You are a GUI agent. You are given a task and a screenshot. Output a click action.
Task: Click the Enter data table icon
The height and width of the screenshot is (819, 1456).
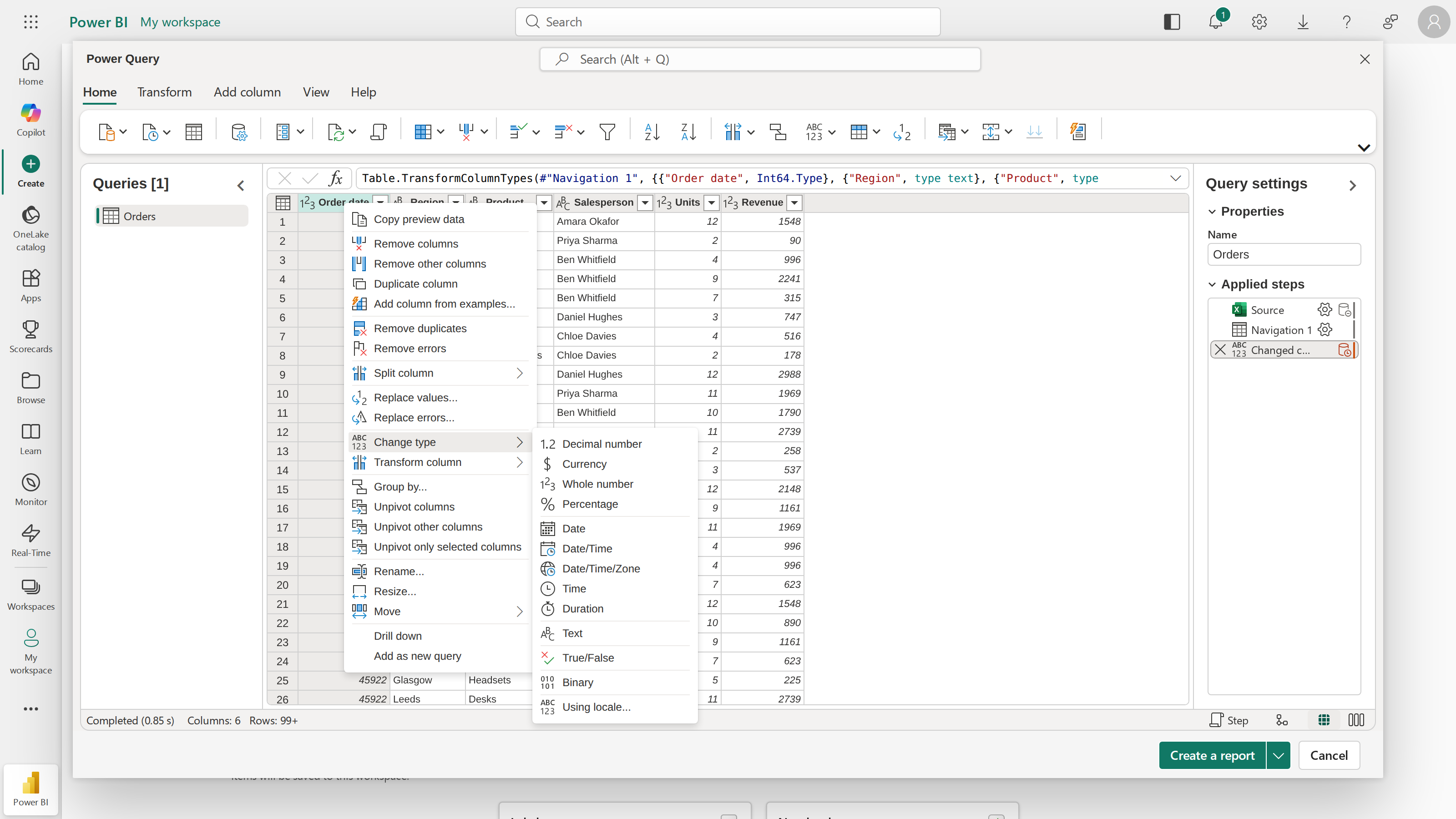tap(194, 131)
